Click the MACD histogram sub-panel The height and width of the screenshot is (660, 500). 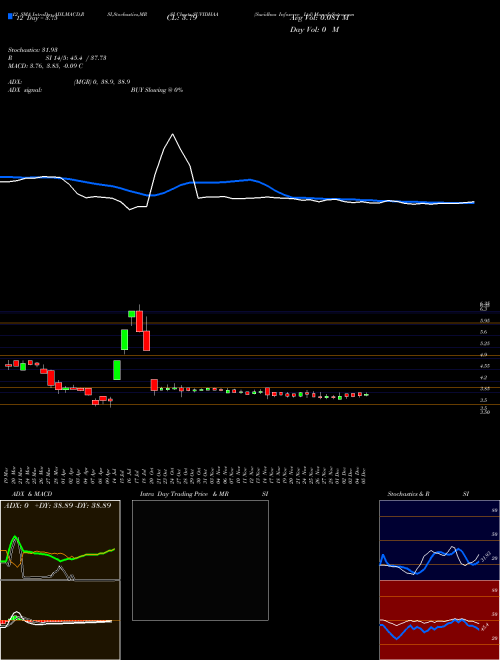(x=60, y=620)
